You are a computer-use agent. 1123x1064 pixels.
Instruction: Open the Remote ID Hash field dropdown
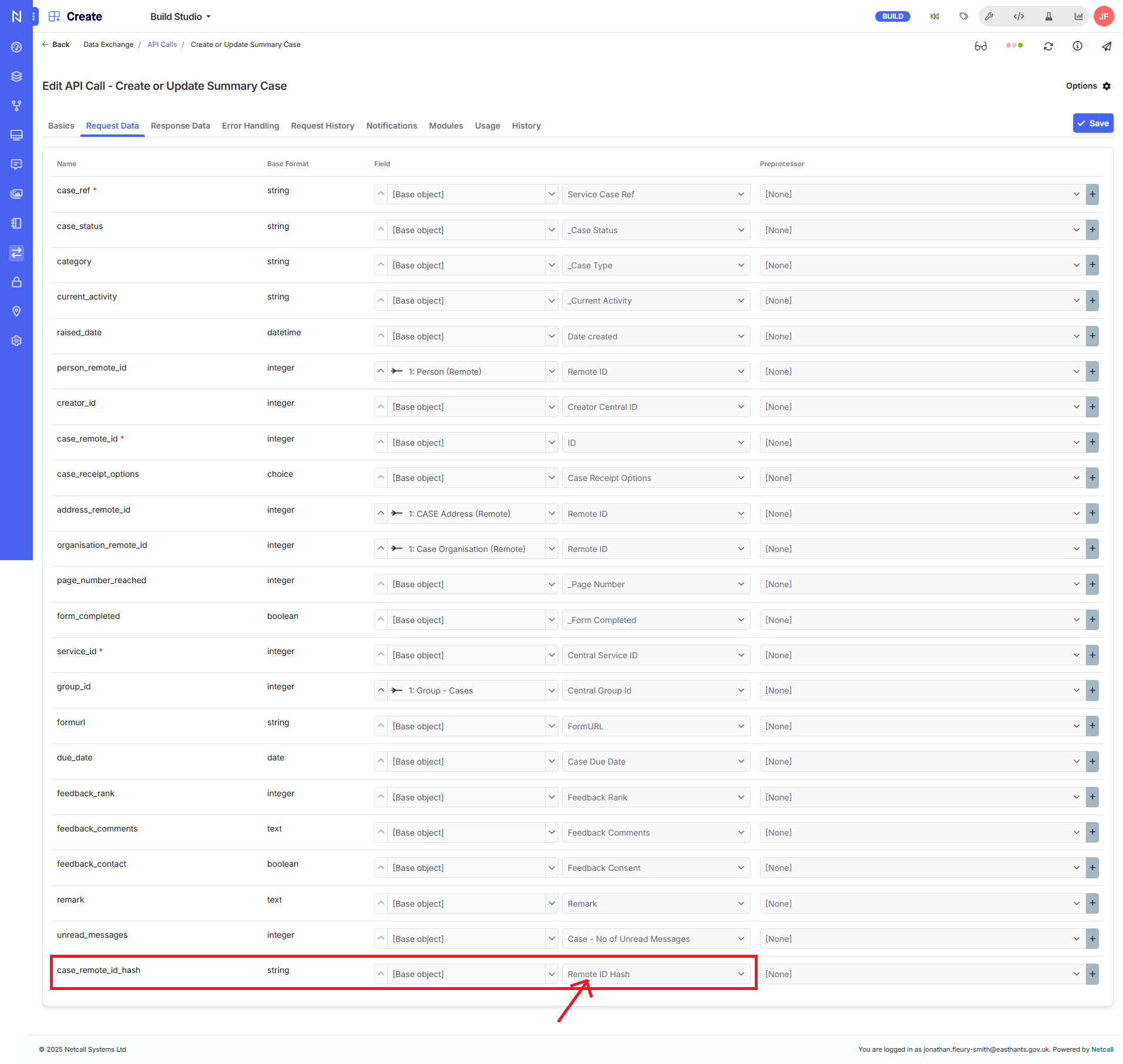[656, 974]
